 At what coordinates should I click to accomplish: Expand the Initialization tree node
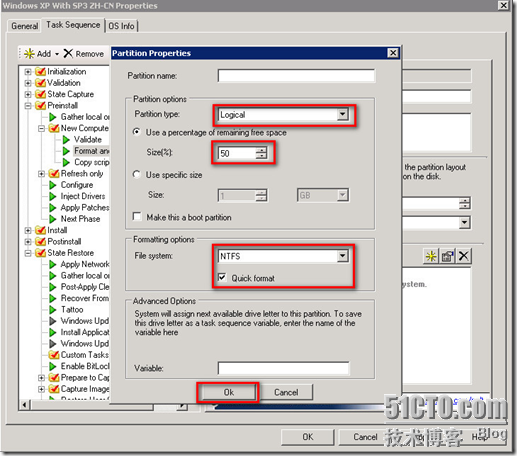28,71
